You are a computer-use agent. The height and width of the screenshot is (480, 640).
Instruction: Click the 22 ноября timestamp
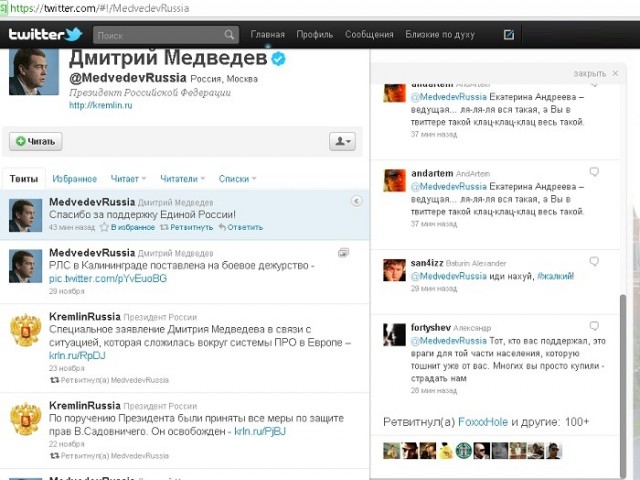click(67, 444)
